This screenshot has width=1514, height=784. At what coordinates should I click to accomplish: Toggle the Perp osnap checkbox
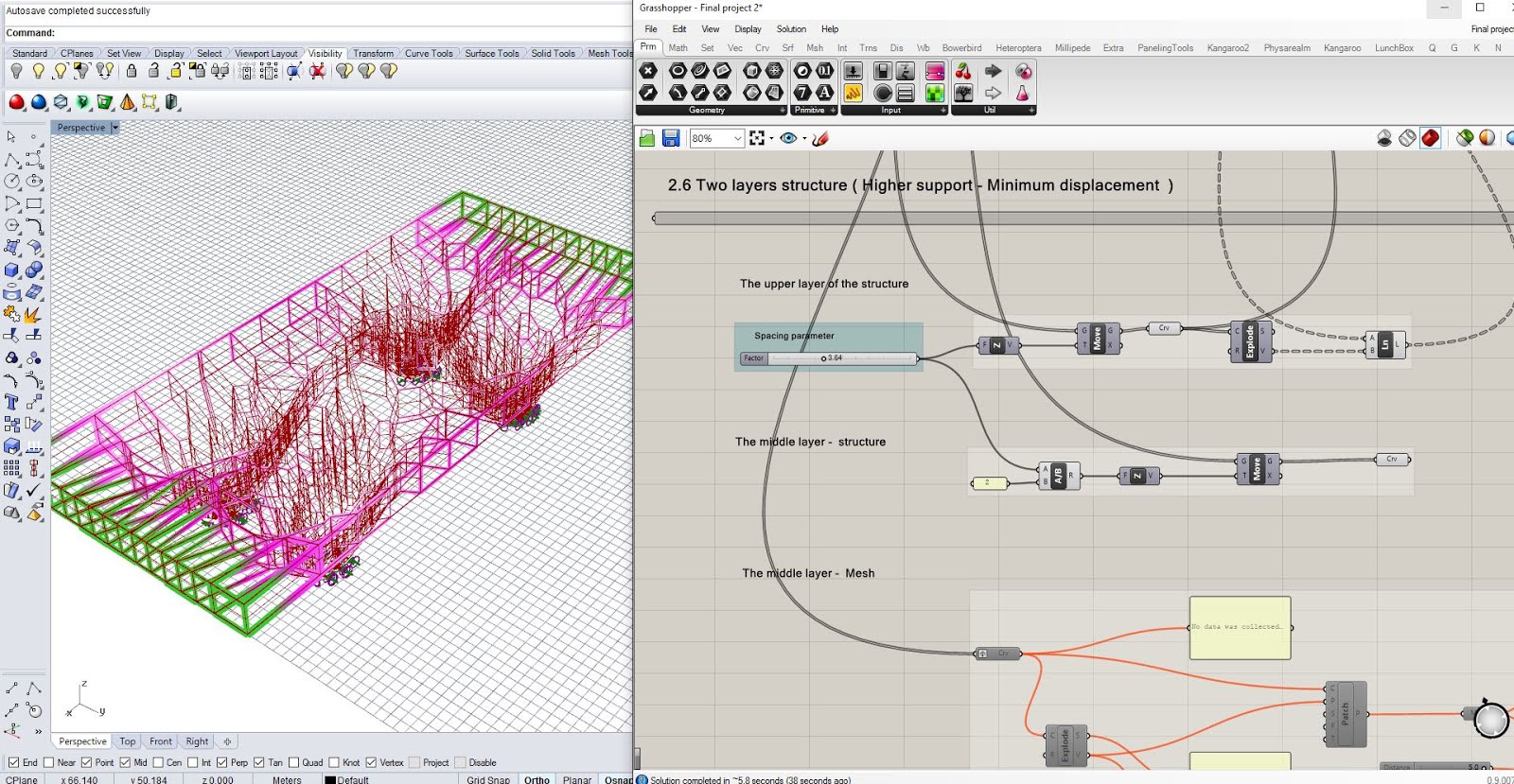point(221,762)
